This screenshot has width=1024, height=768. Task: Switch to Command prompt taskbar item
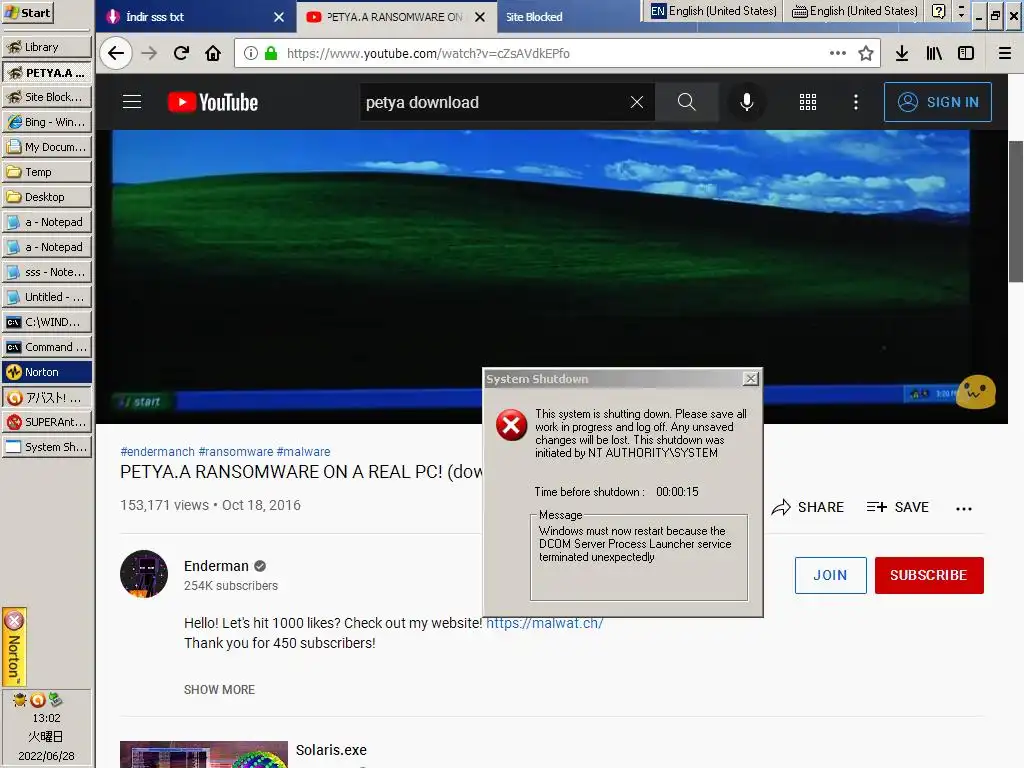(47, 347)
